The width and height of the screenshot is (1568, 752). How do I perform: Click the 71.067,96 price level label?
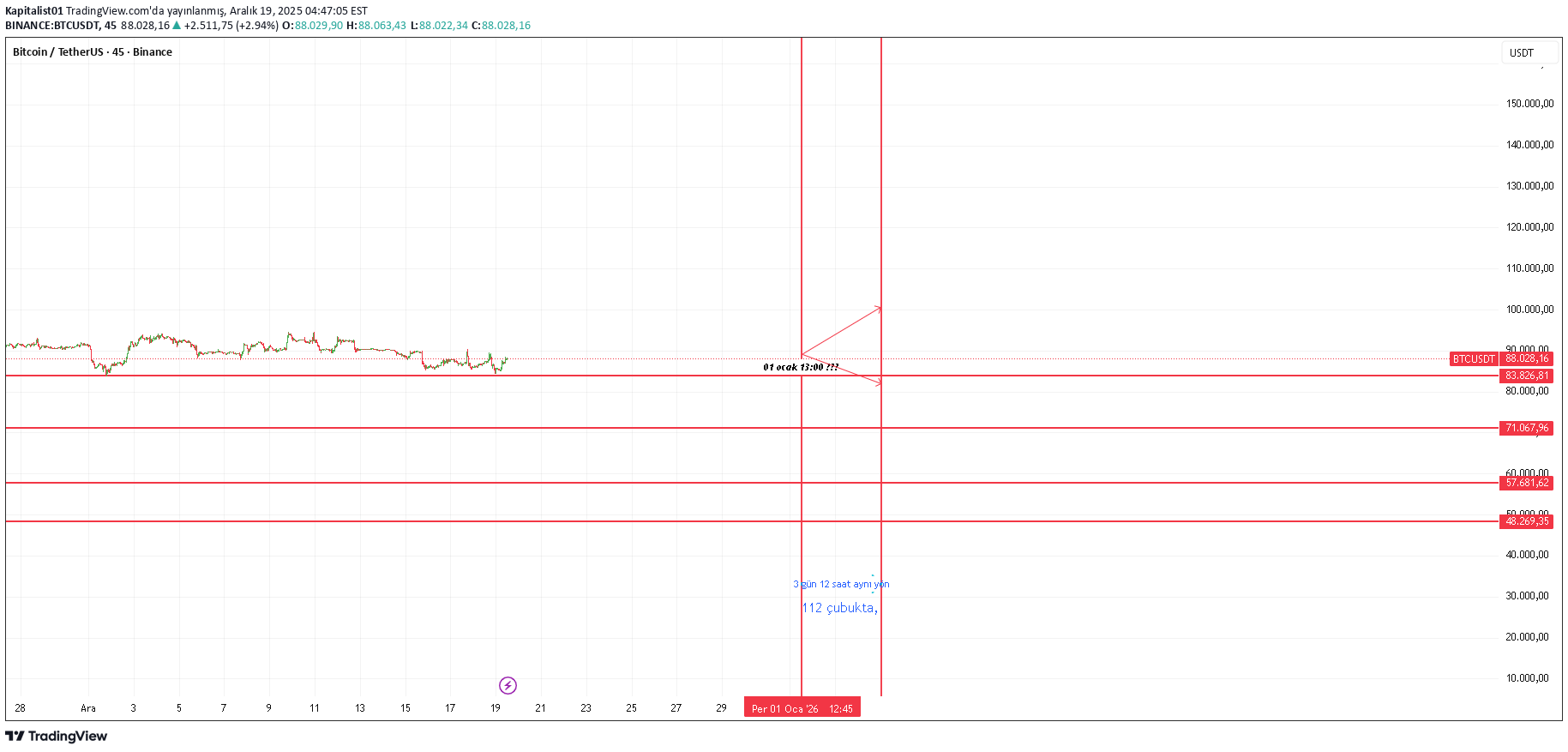(1527, 428)
